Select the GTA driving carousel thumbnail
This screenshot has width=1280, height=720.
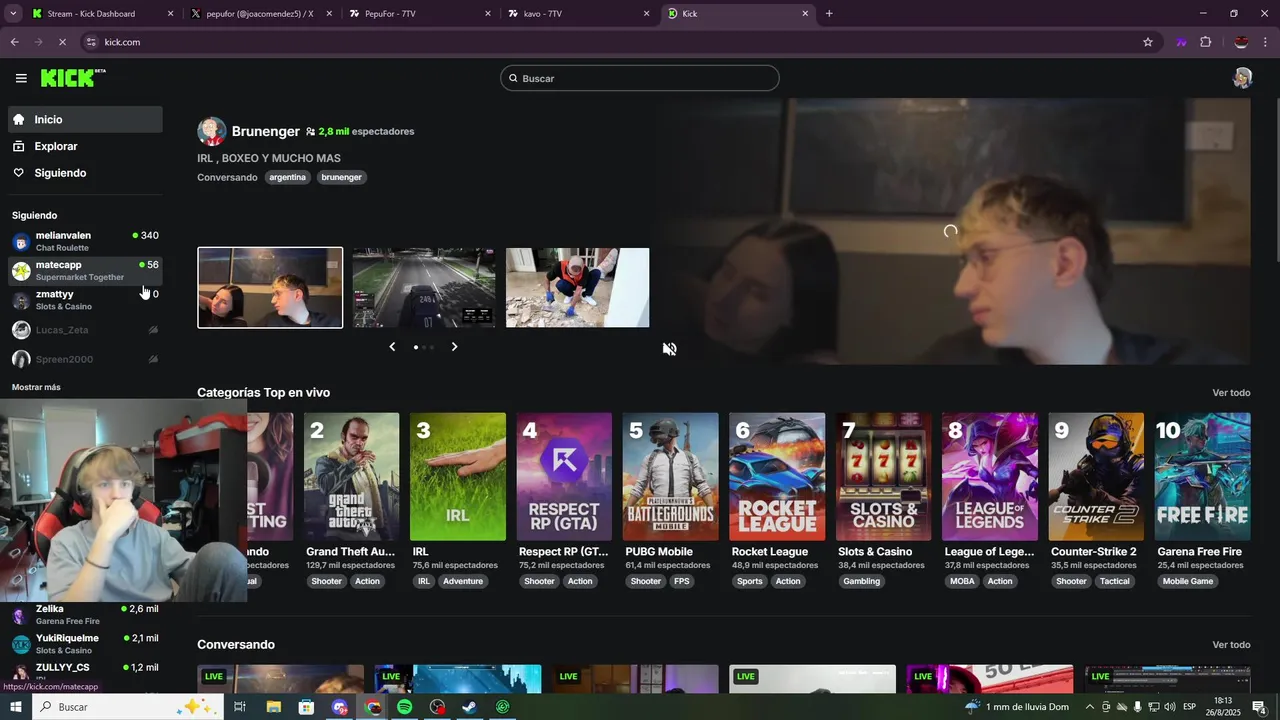click(424, 288)
